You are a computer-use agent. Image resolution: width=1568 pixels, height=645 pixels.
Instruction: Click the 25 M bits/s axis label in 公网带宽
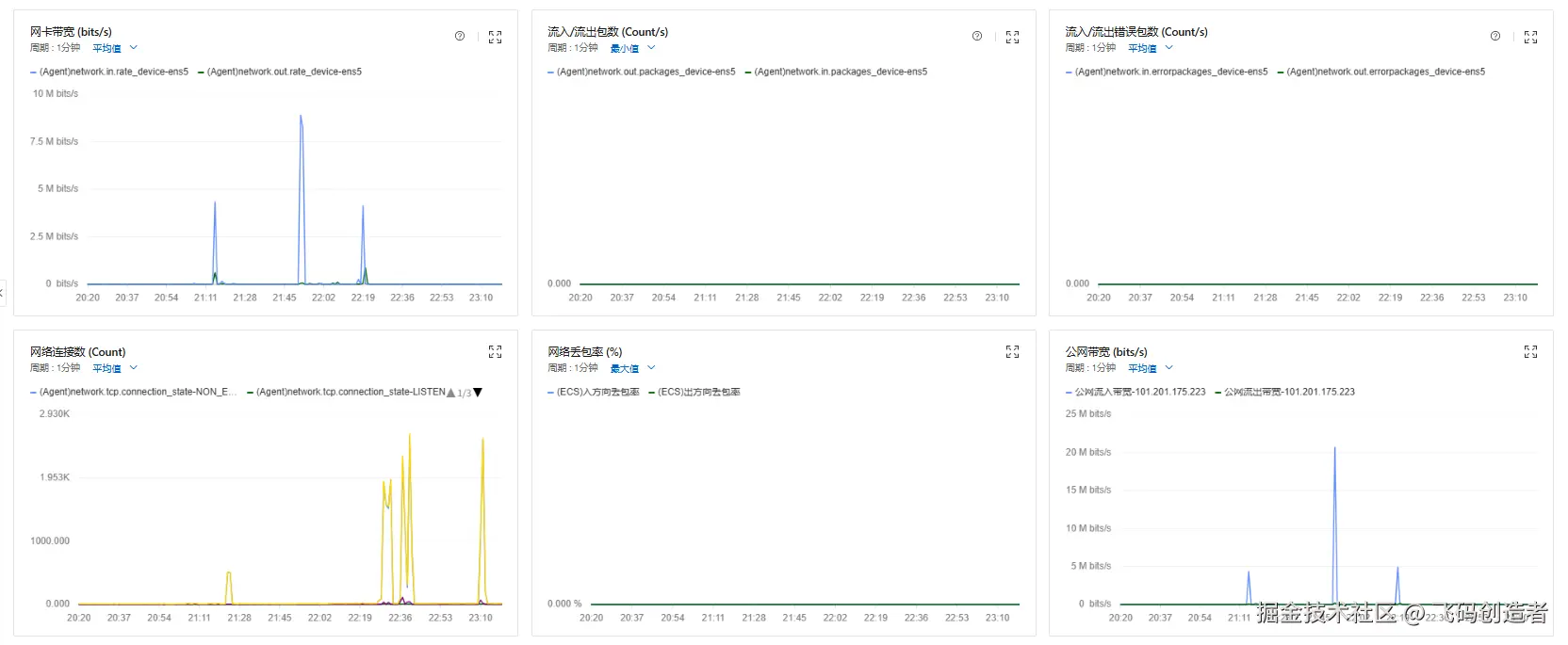pyautogui.click(x=1088, y=413)
